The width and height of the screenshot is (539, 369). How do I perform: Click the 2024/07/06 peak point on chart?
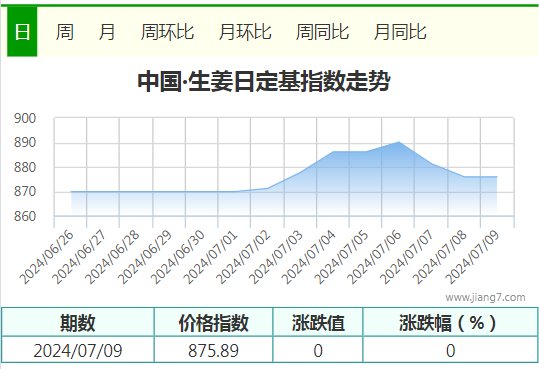tap(399, 142)
